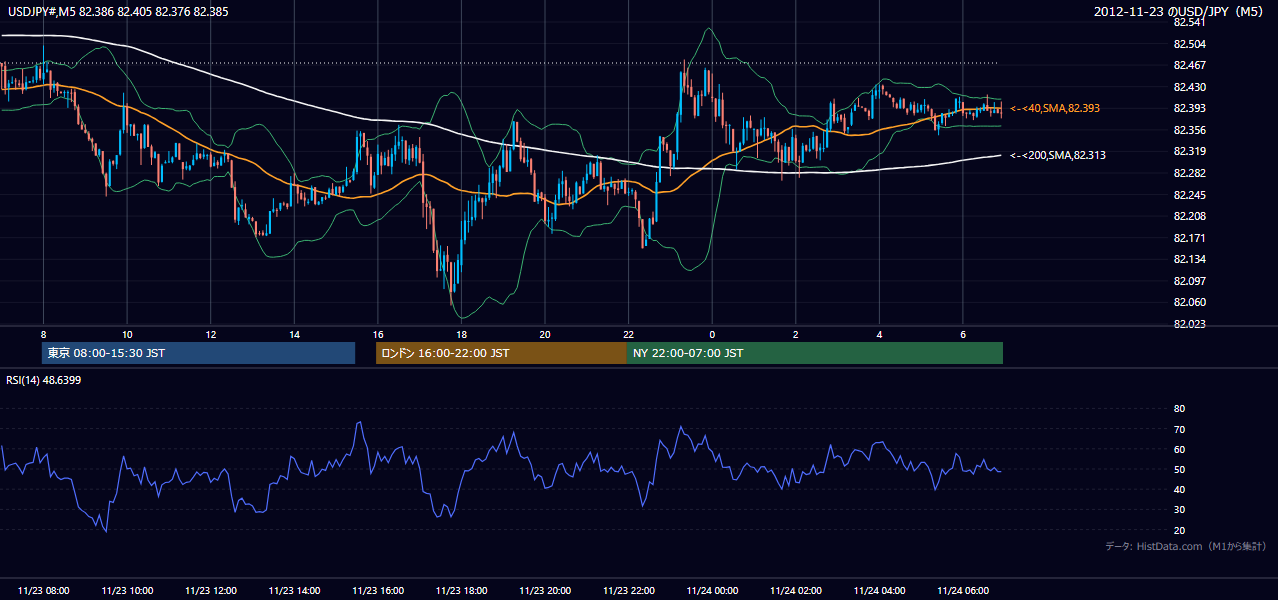The height and width of the screenshot is (600, 1278).
Task: Click price axis value 82.134
Action: click(x=1188, y=259)
